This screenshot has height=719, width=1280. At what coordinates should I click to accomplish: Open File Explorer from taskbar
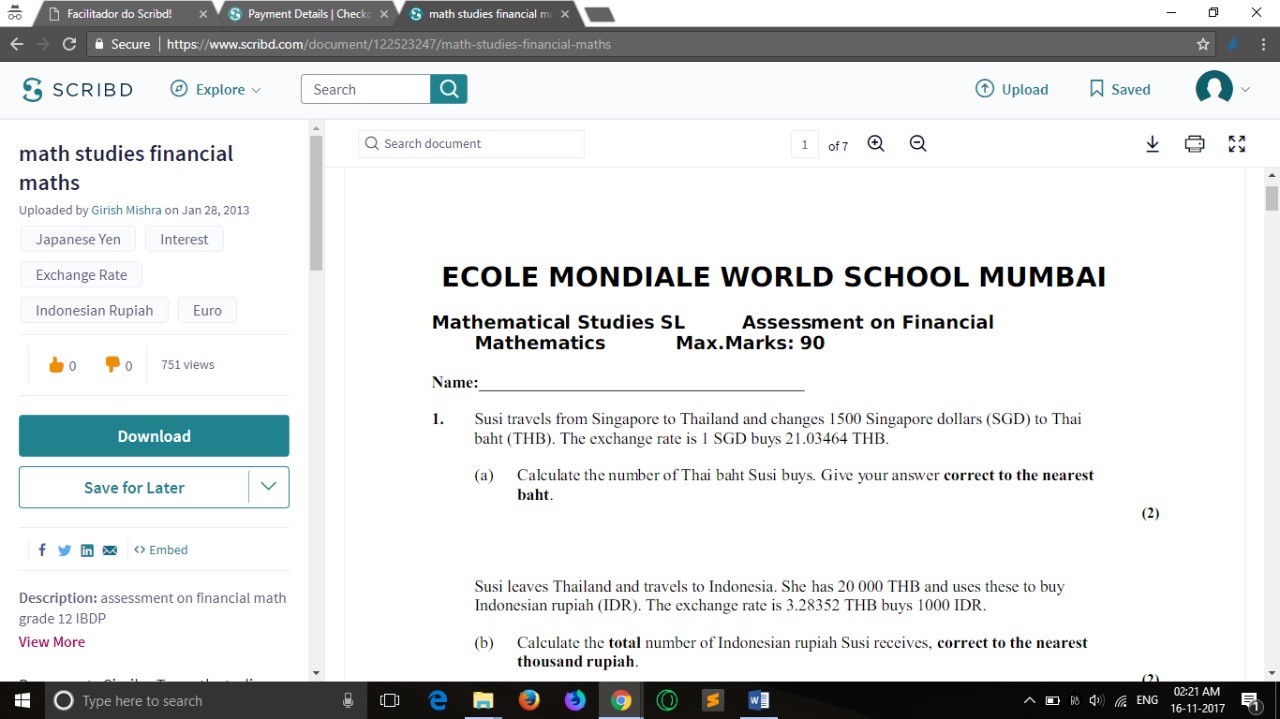point(483,700)
